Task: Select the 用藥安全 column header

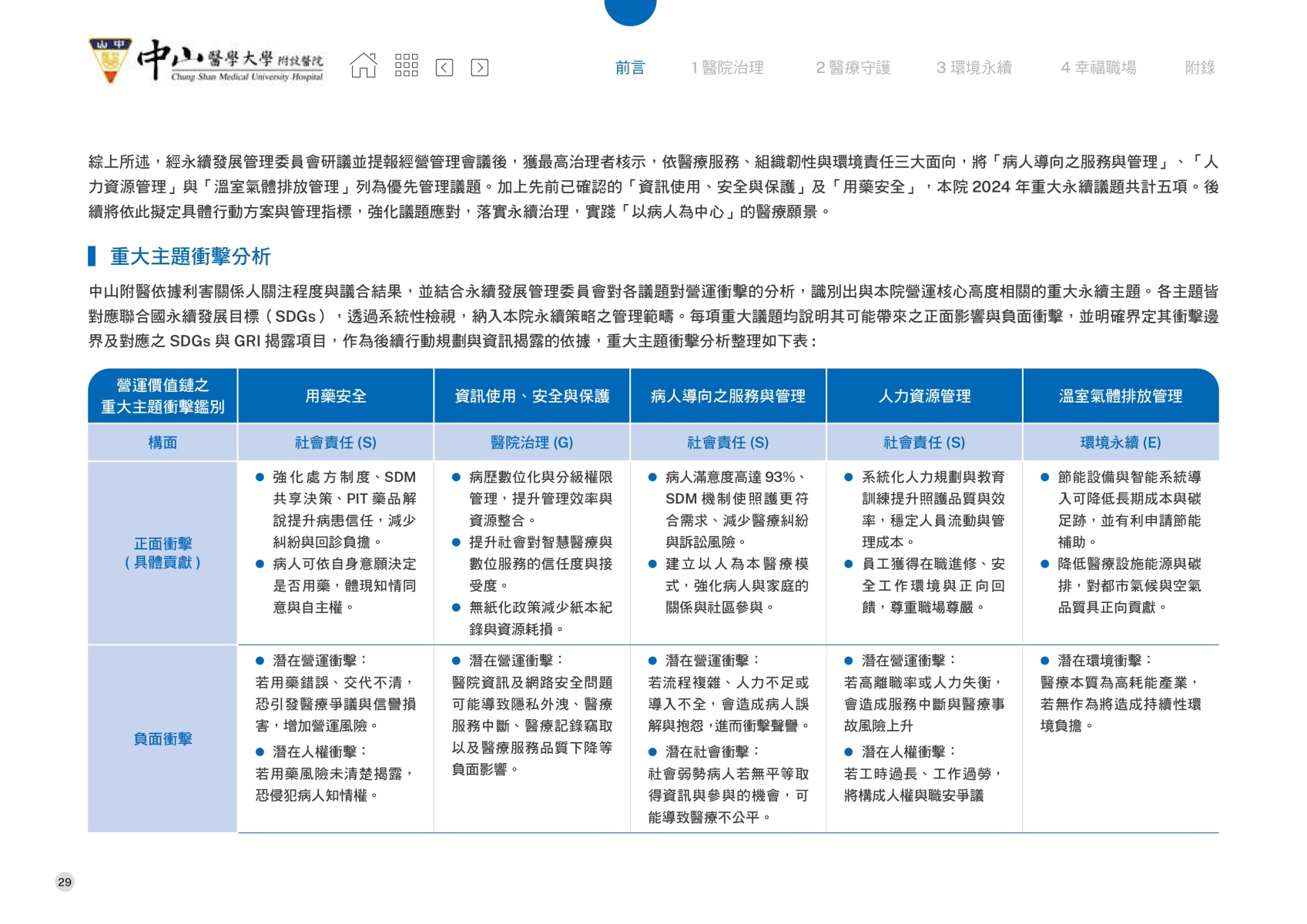Action: point(336,396)
